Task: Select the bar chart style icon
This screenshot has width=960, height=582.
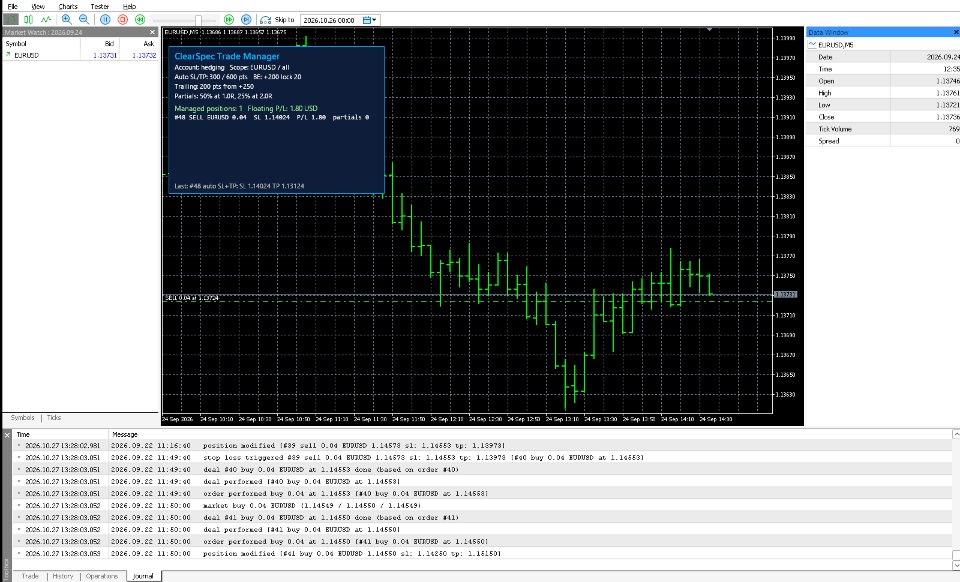Action: click(x=11, y=20)
